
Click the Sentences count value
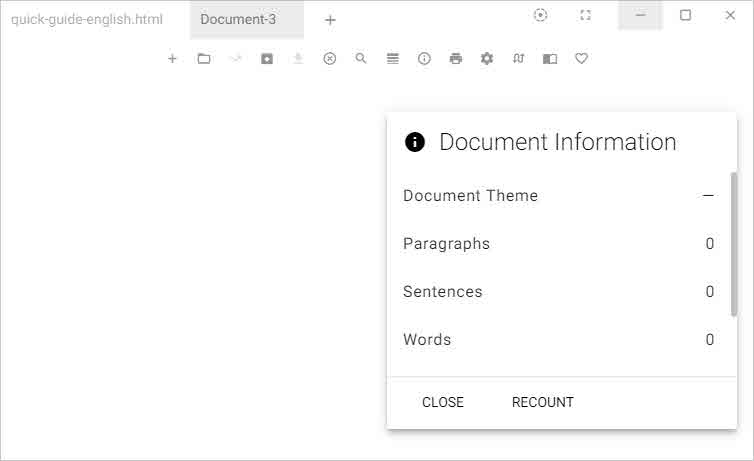click(x=709, y=292)
